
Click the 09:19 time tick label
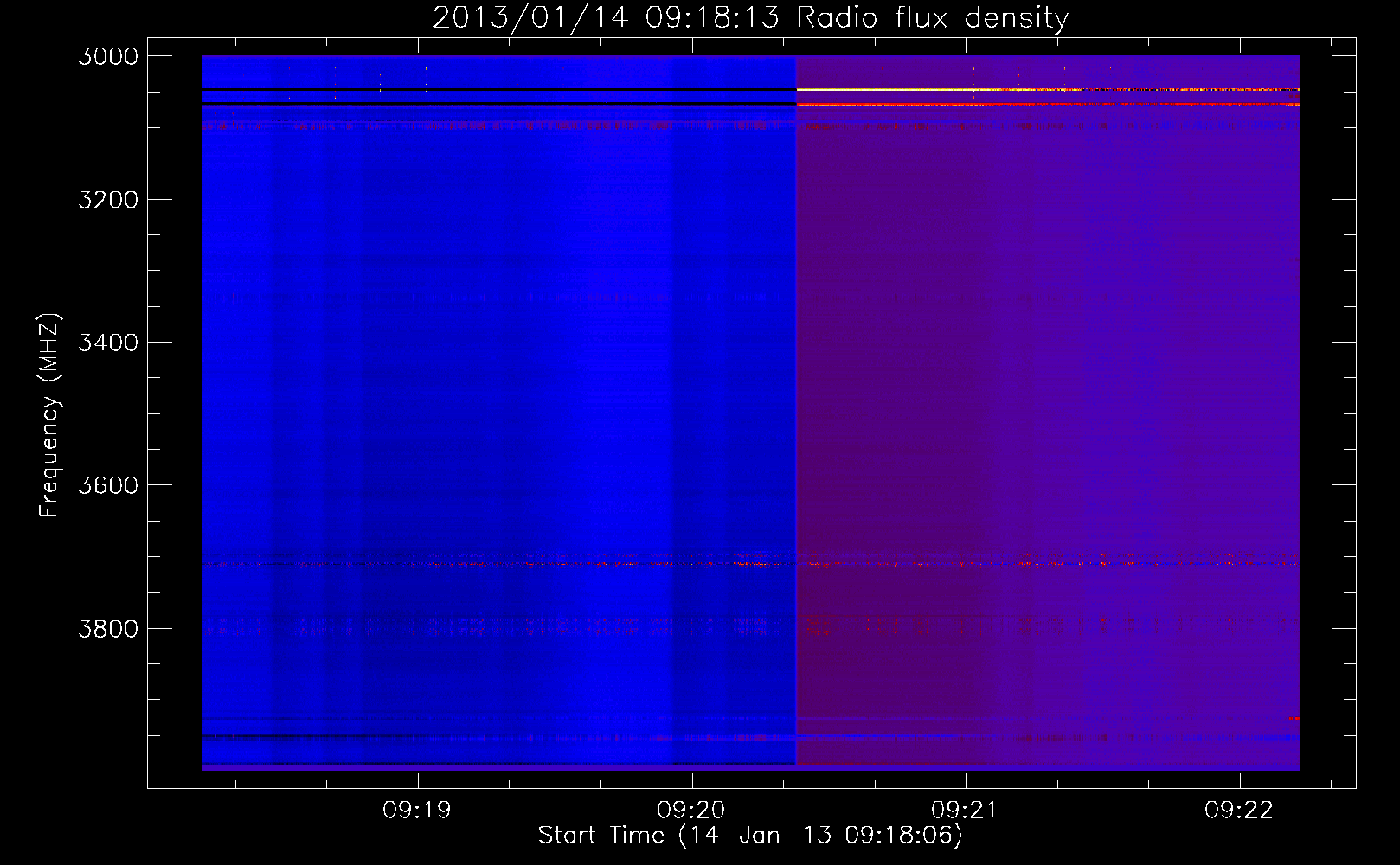(x=418, y=811)
